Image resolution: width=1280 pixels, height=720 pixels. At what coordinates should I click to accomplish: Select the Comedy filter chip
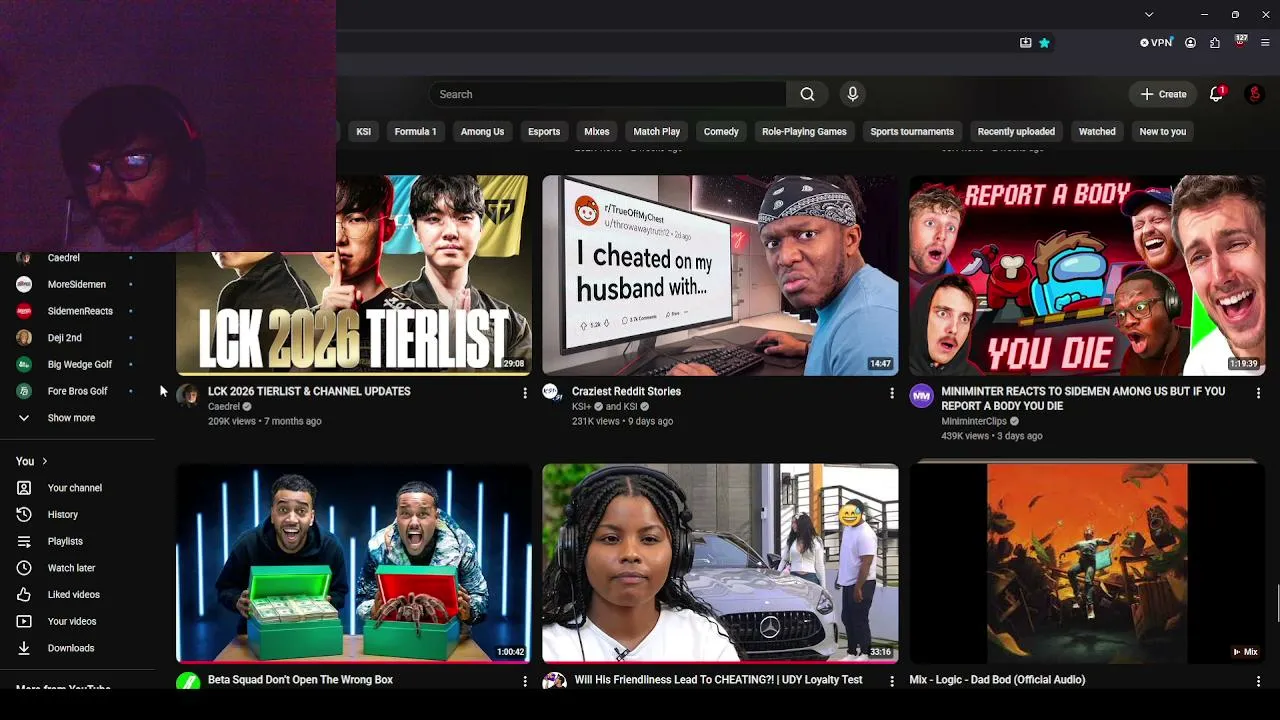coord(721,131)
